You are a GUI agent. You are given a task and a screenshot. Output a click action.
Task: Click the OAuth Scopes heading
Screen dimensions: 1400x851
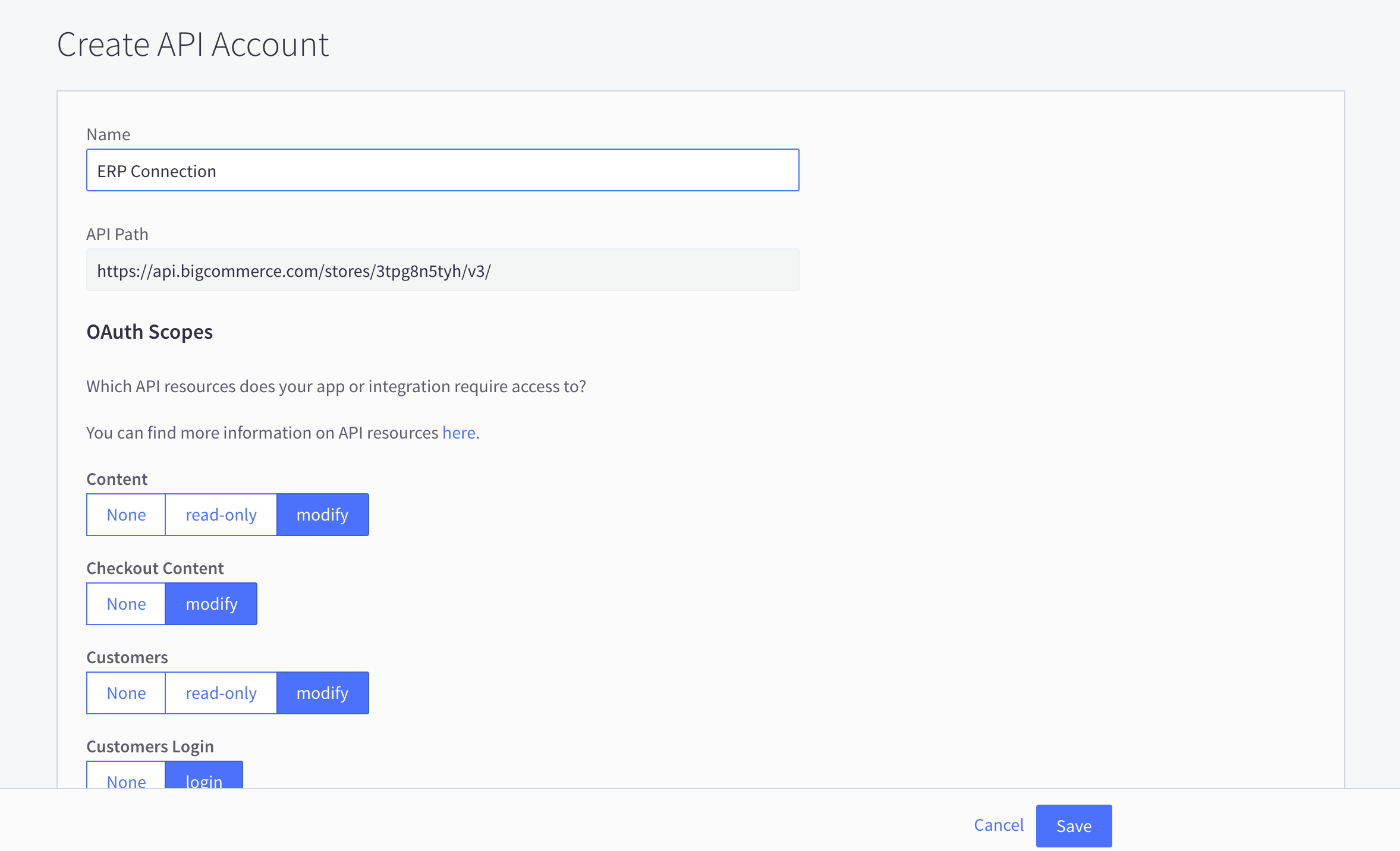click(150, 332)
